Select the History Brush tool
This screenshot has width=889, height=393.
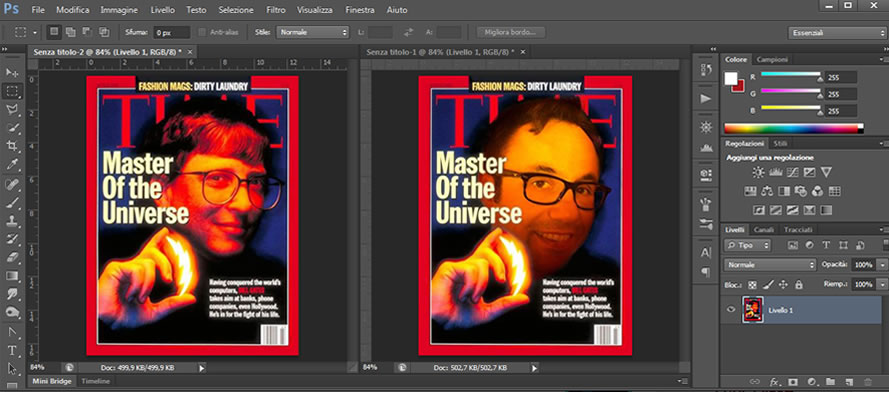(x=12, y=239)
